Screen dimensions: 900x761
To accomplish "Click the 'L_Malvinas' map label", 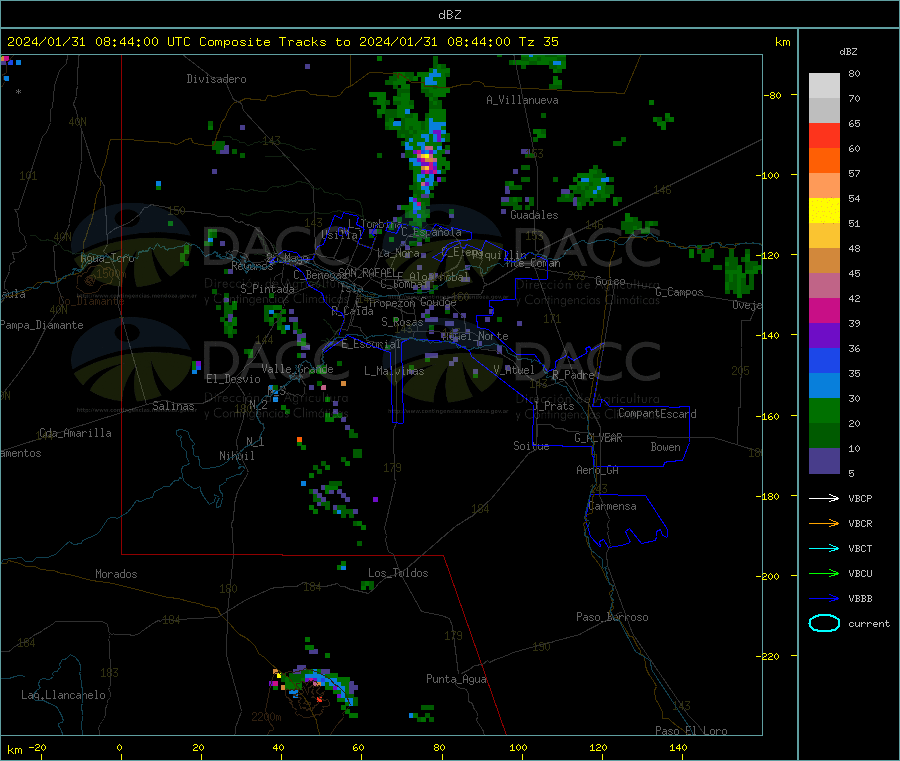I will (x=394, y=371).
